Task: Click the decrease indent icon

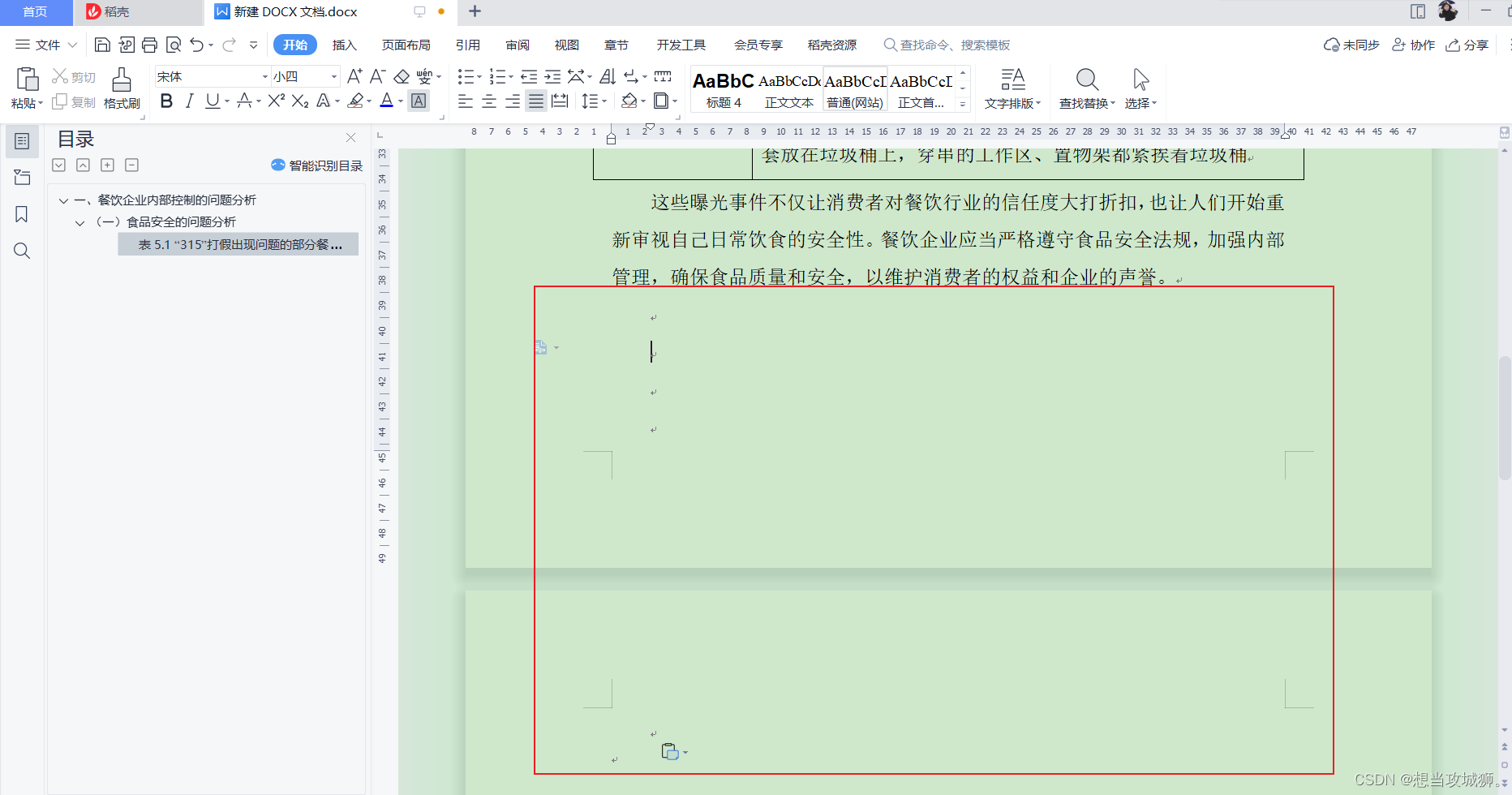Action: pyautogui.click(x=529, y=76)
